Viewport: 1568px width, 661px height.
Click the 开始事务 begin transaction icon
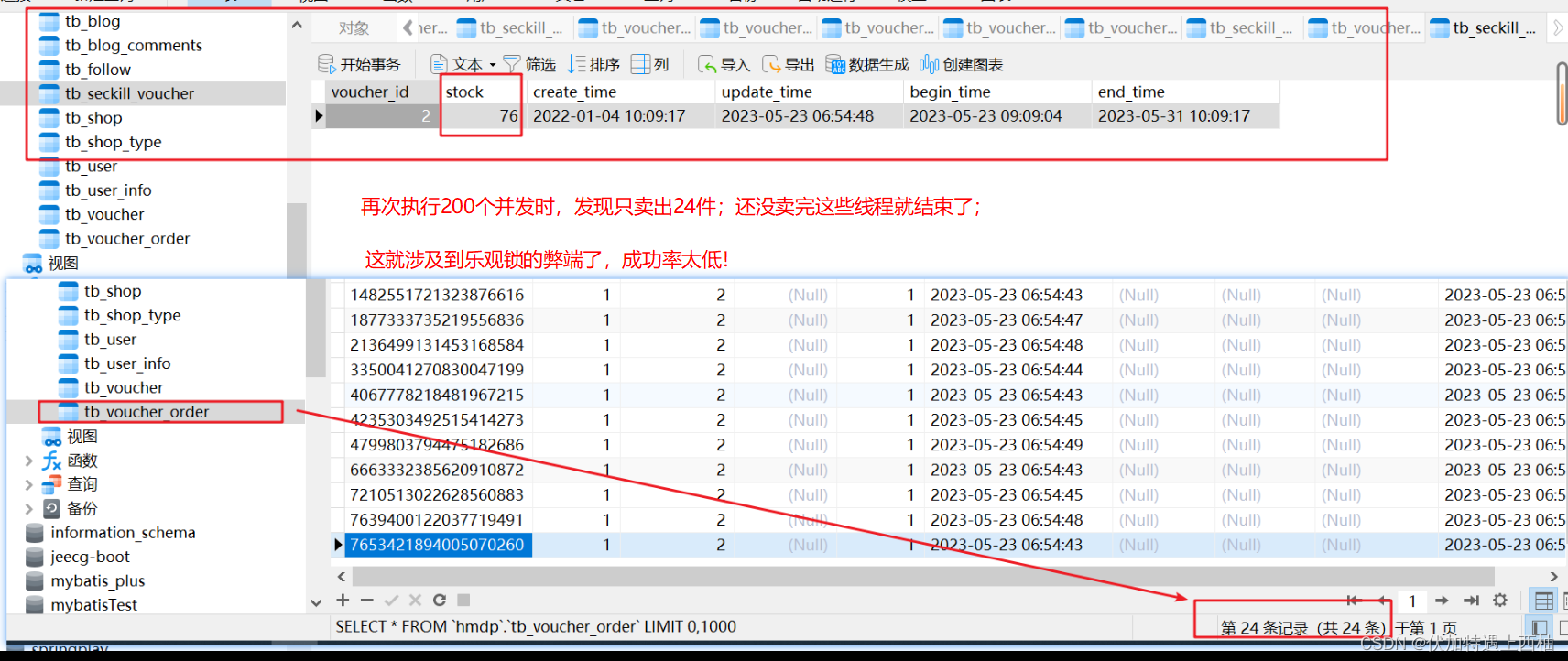pos(326,64)
